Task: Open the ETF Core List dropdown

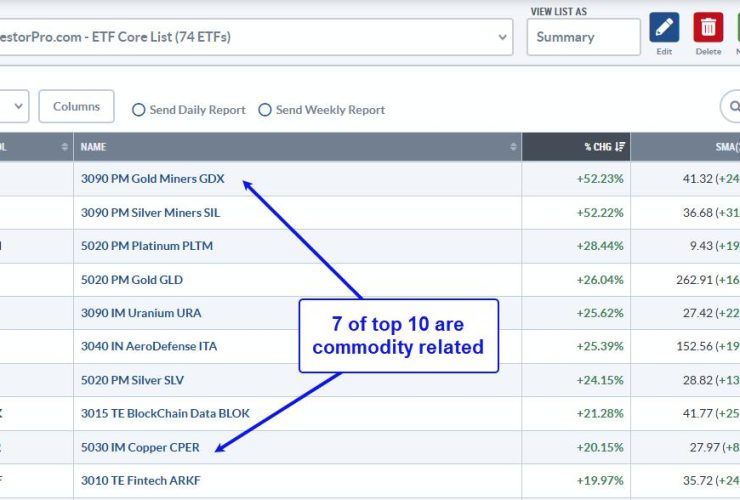Action: 256,37
